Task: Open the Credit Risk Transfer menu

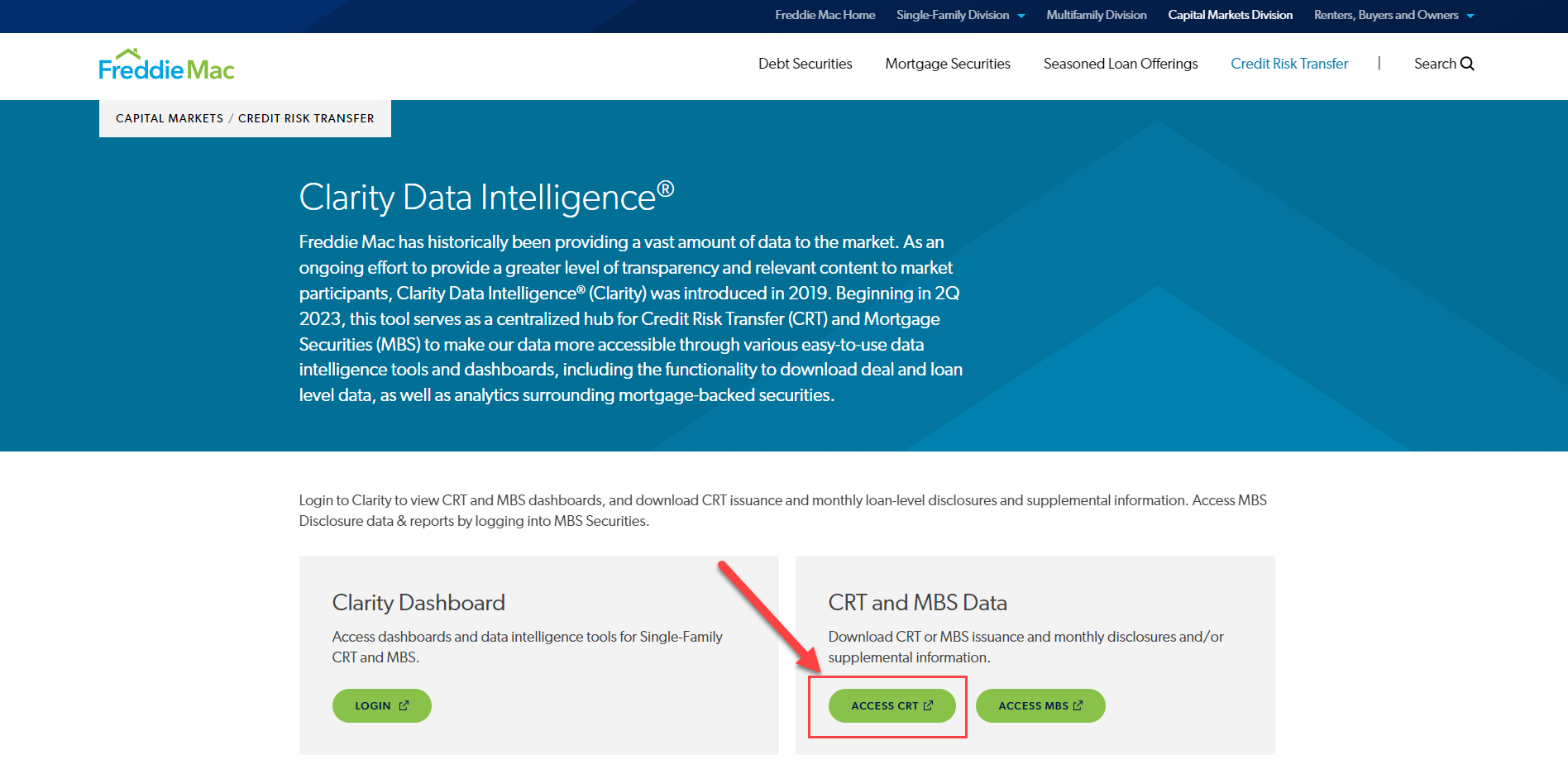Action: pos(1289,64)
